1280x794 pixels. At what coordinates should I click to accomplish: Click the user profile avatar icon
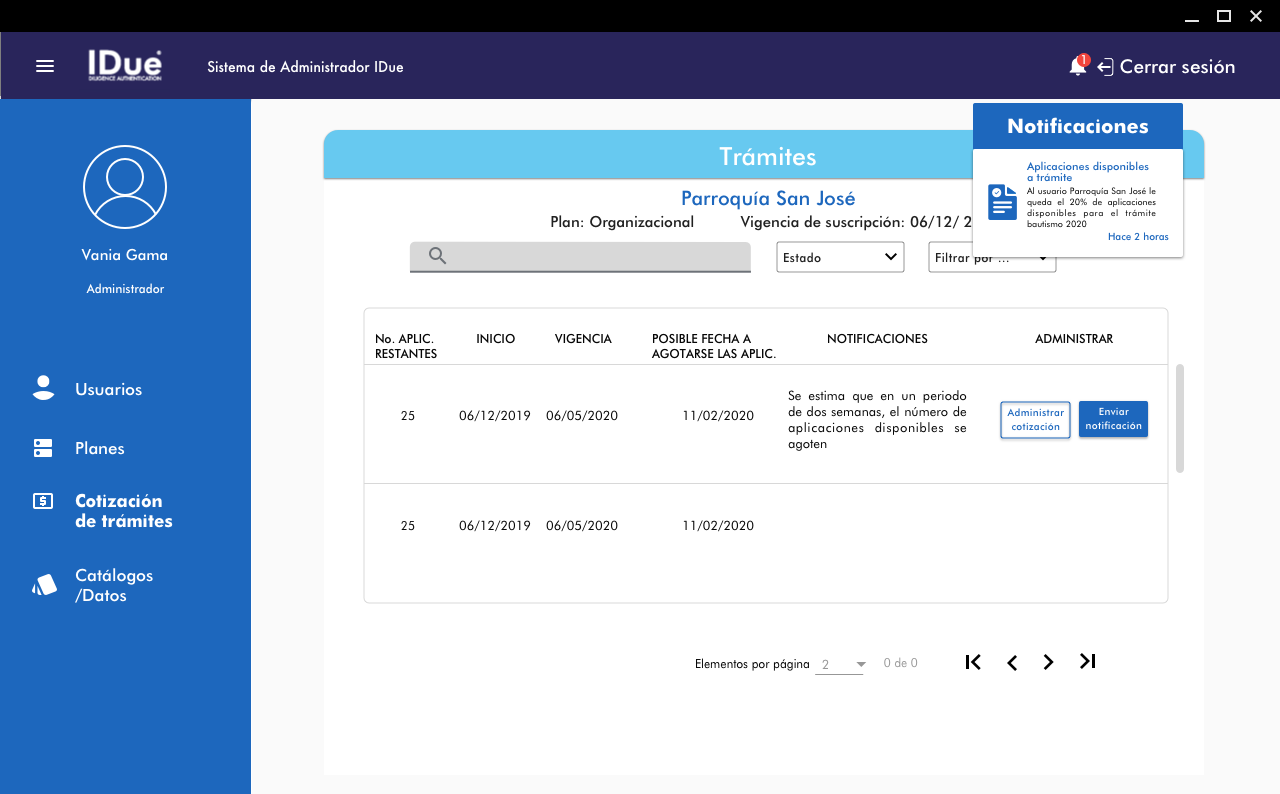point(125,187)
